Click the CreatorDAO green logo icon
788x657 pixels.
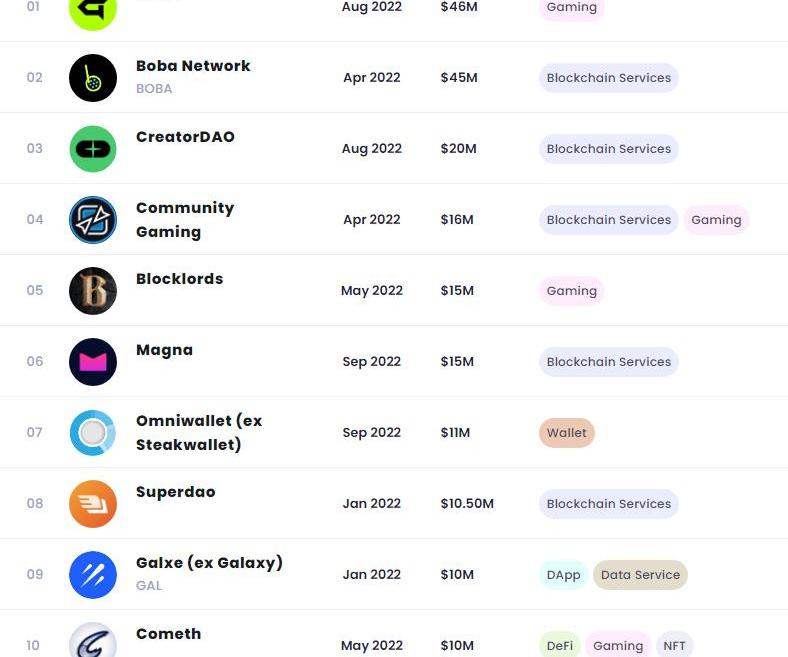coord(93,149)
